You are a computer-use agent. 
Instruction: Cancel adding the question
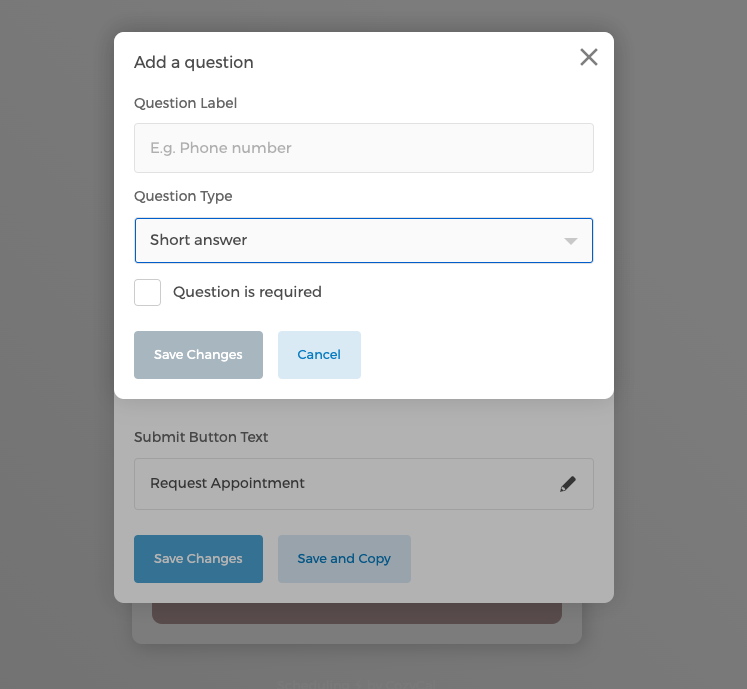pos(319,355)
